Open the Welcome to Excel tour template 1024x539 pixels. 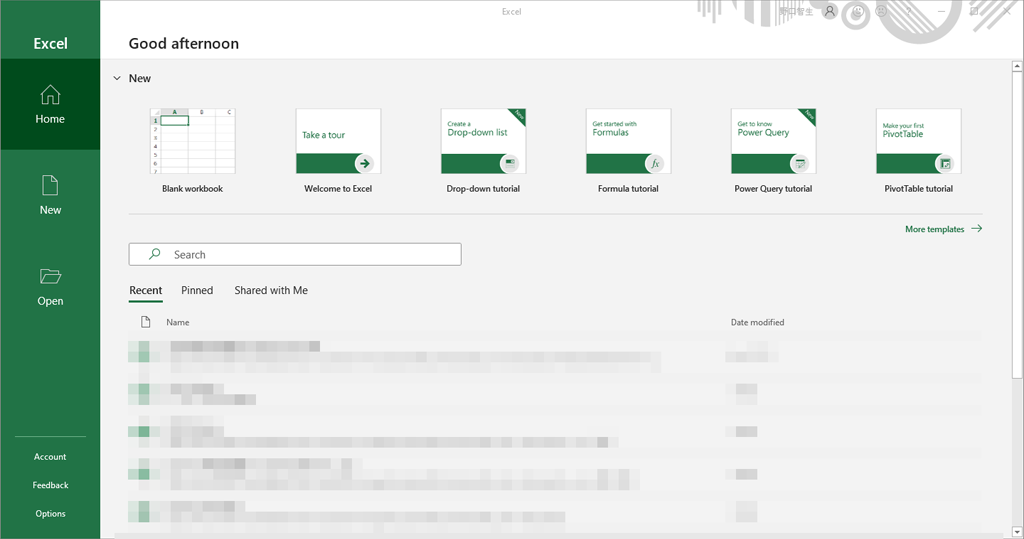tap(338, 151)
